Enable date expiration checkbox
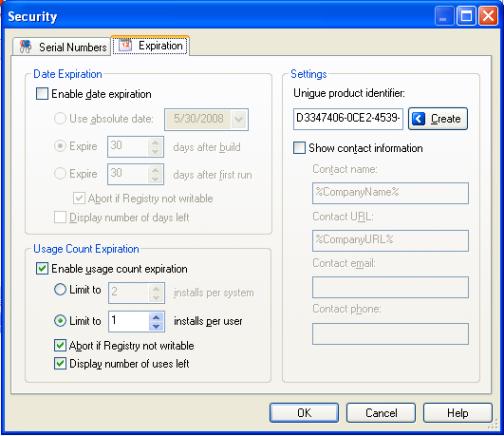This screenshot has width=504, height=436. click(x=42, y=94)
